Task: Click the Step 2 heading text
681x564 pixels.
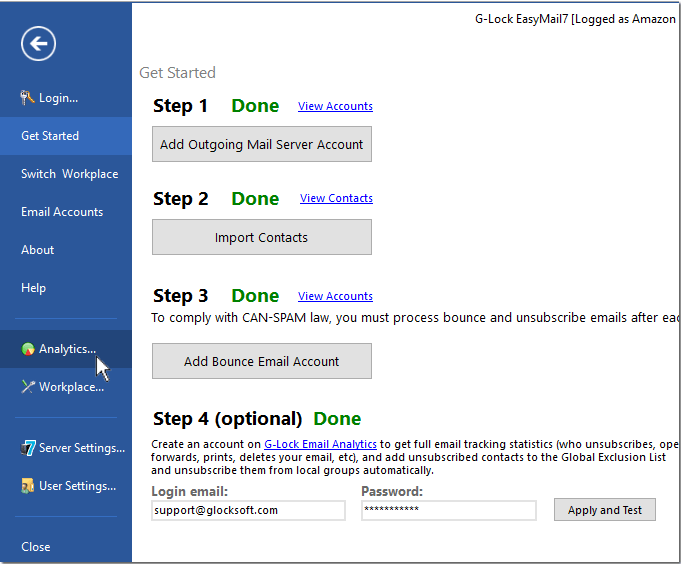Action: coord(181,199)
